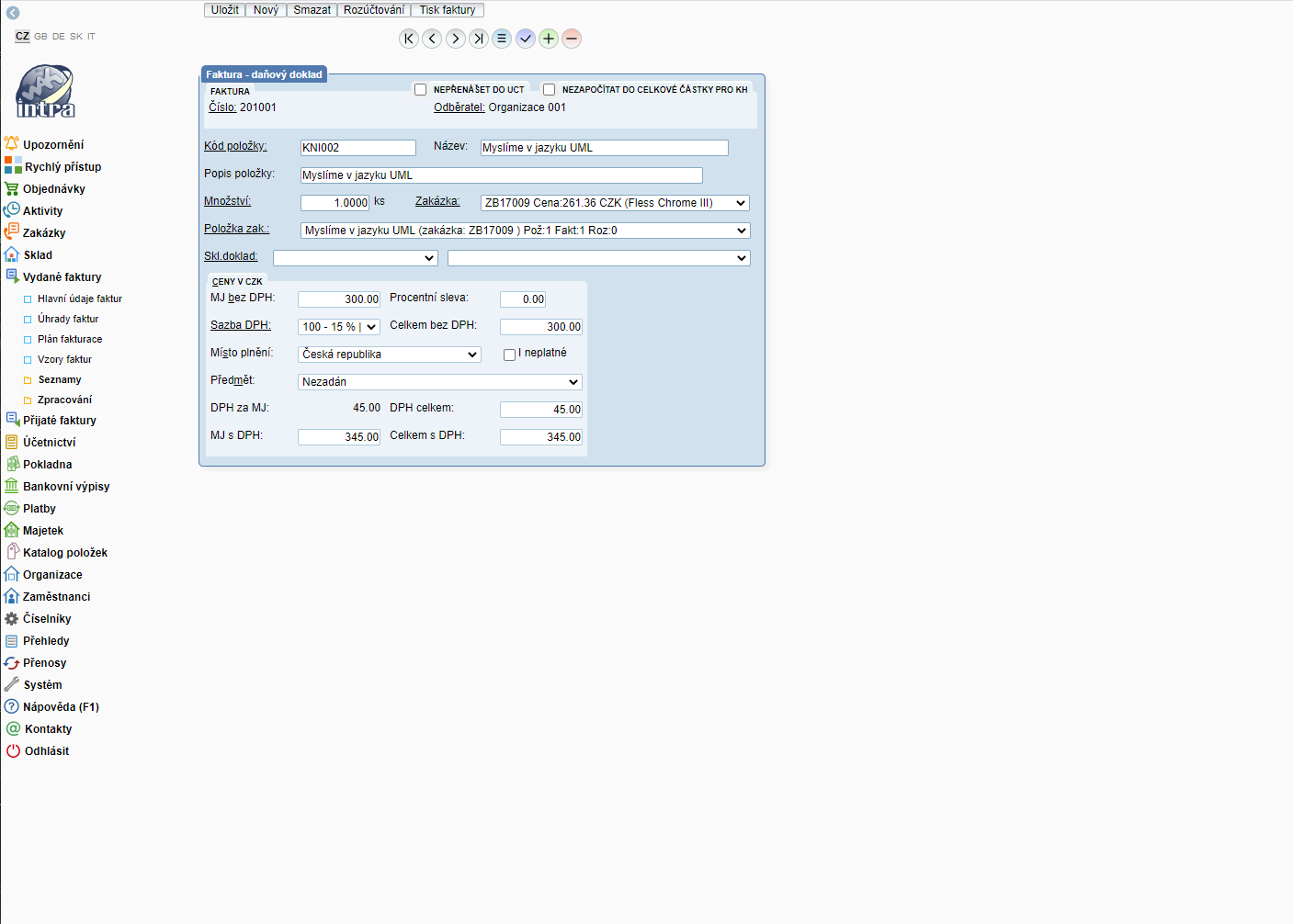Expand the Sazba DPH dropdown
The height and width of the screenshot is (924, 1293).
pyautogui.click(x=339, y=327)
